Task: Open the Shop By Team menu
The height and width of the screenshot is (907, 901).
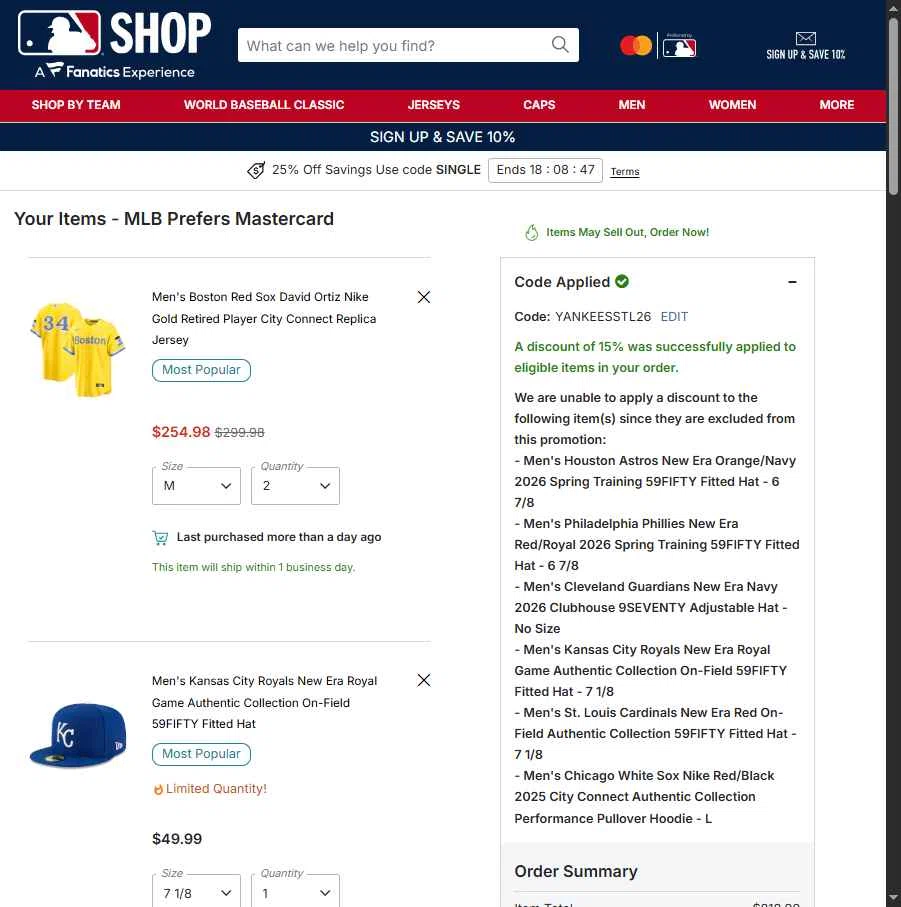Action: [x=76, y=105]
